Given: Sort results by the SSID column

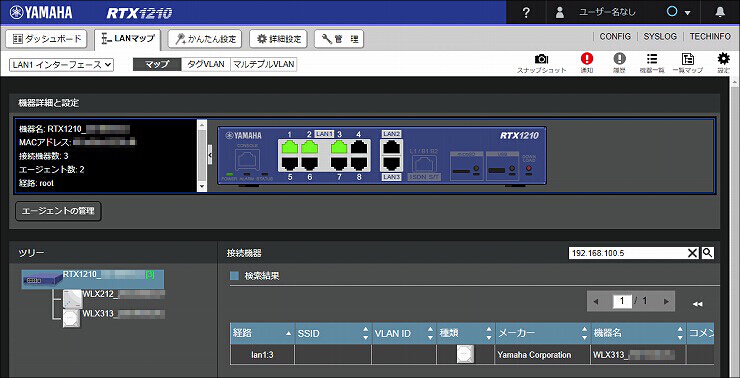Looking at the screenshot, I should pos(333,334).
